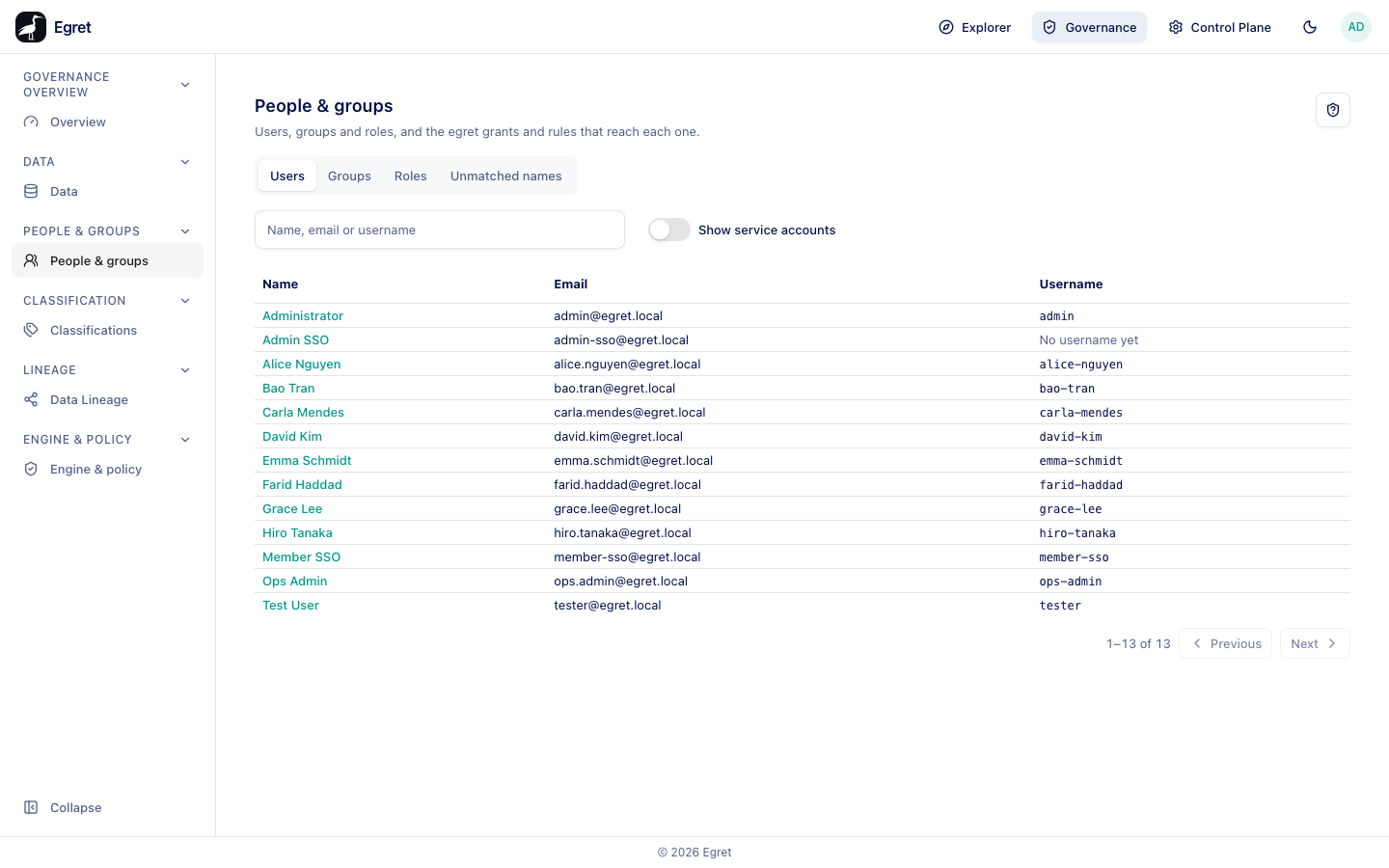Open Ops Admin user link
This screenshot has width=1389, height=868.
(x=294, y=582)
